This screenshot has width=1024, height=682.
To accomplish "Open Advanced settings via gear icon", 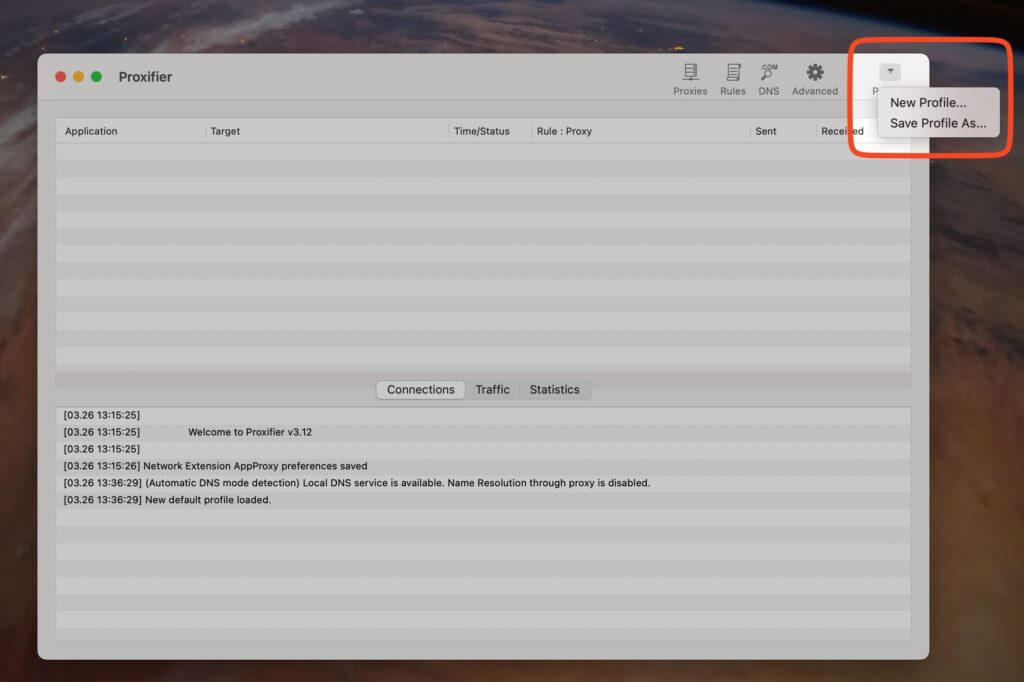I will tap(814, 78).
